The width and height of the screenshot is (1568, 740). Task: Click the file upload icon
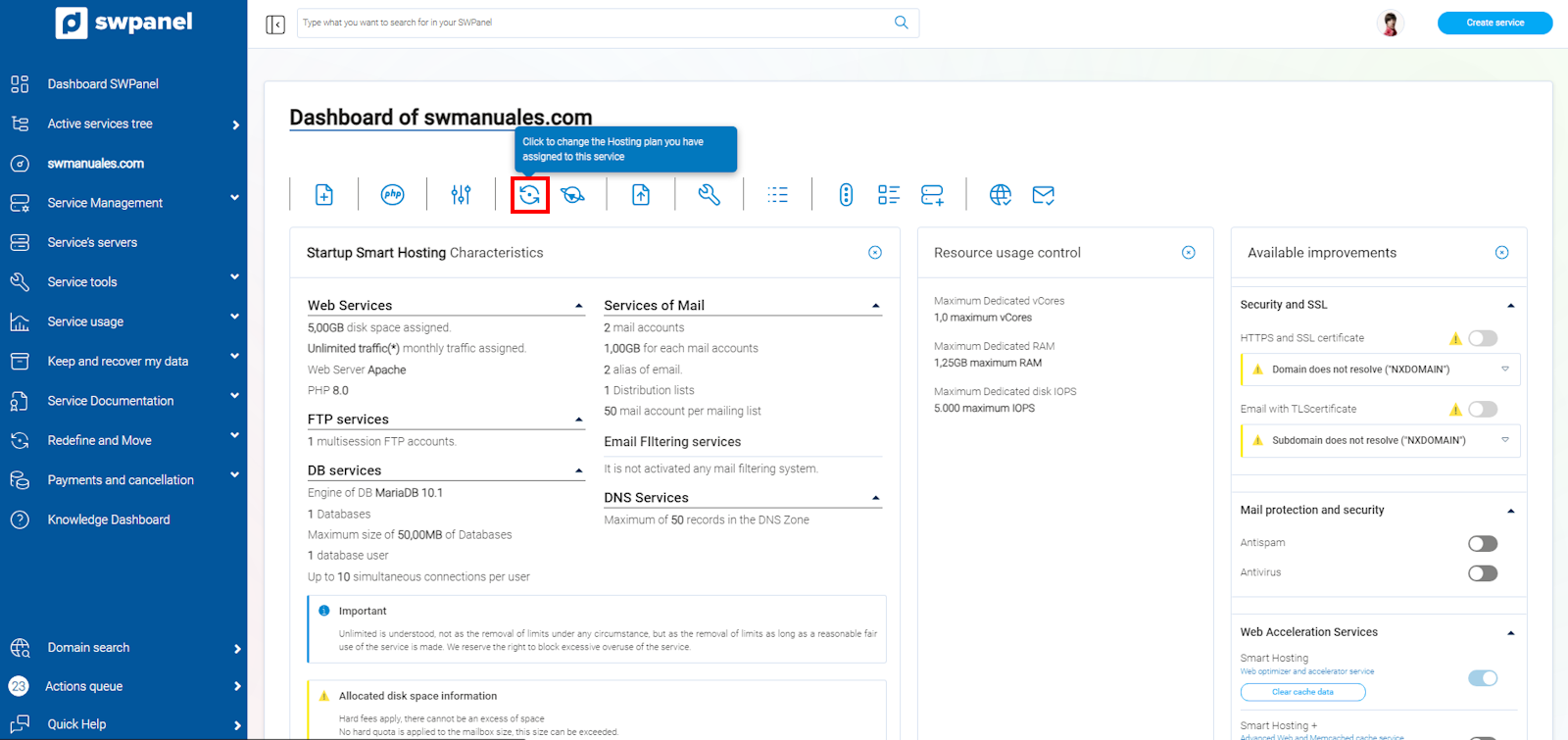[x=641, y=195]
